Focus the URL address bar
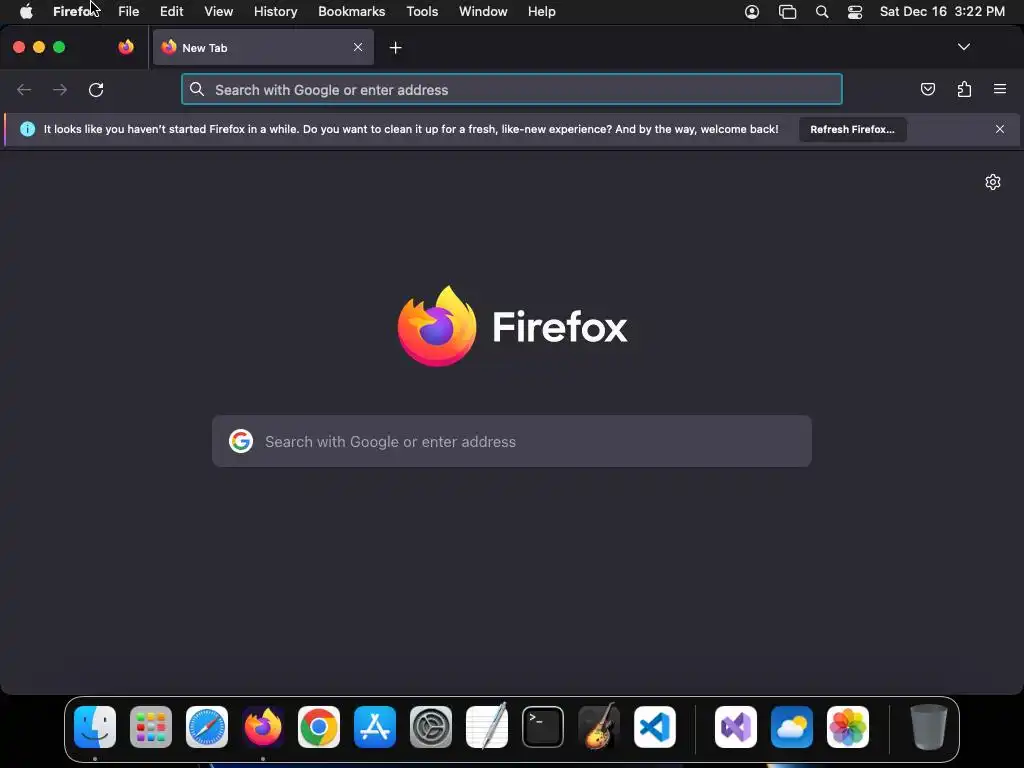This screenshot has height=768, width=1024. click(x=512, y=89)
